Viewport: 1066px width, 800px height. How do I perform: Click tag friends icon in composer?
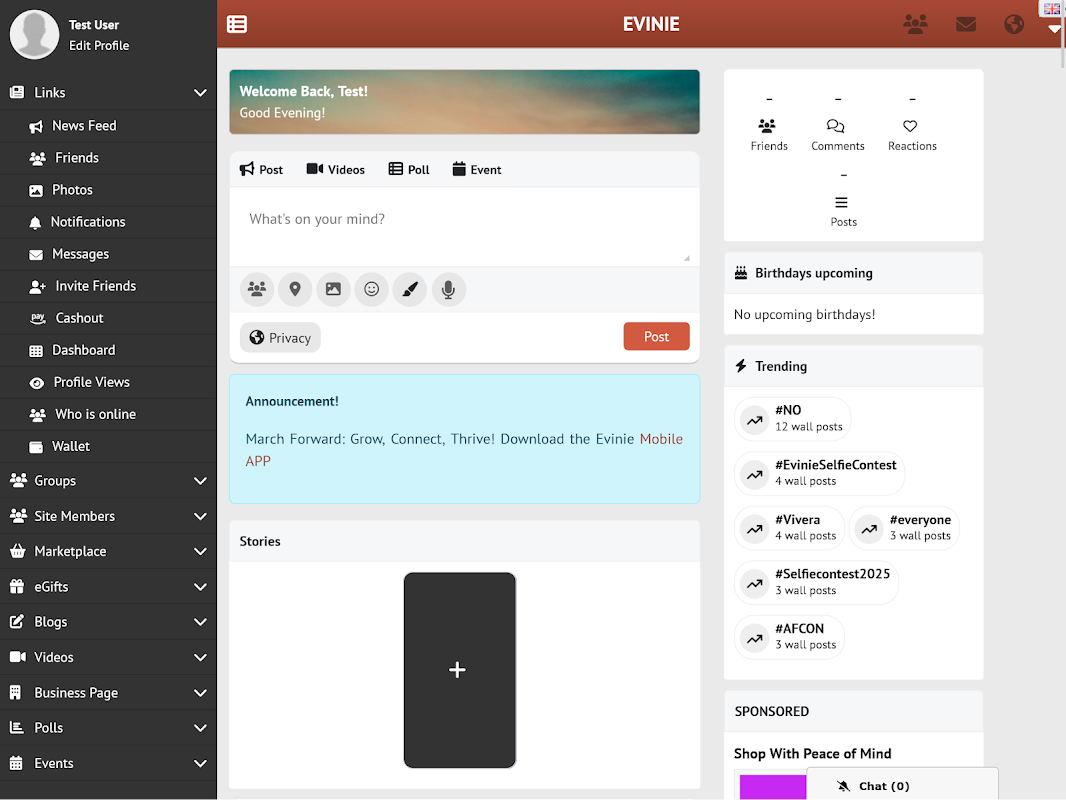click(257, 290)
